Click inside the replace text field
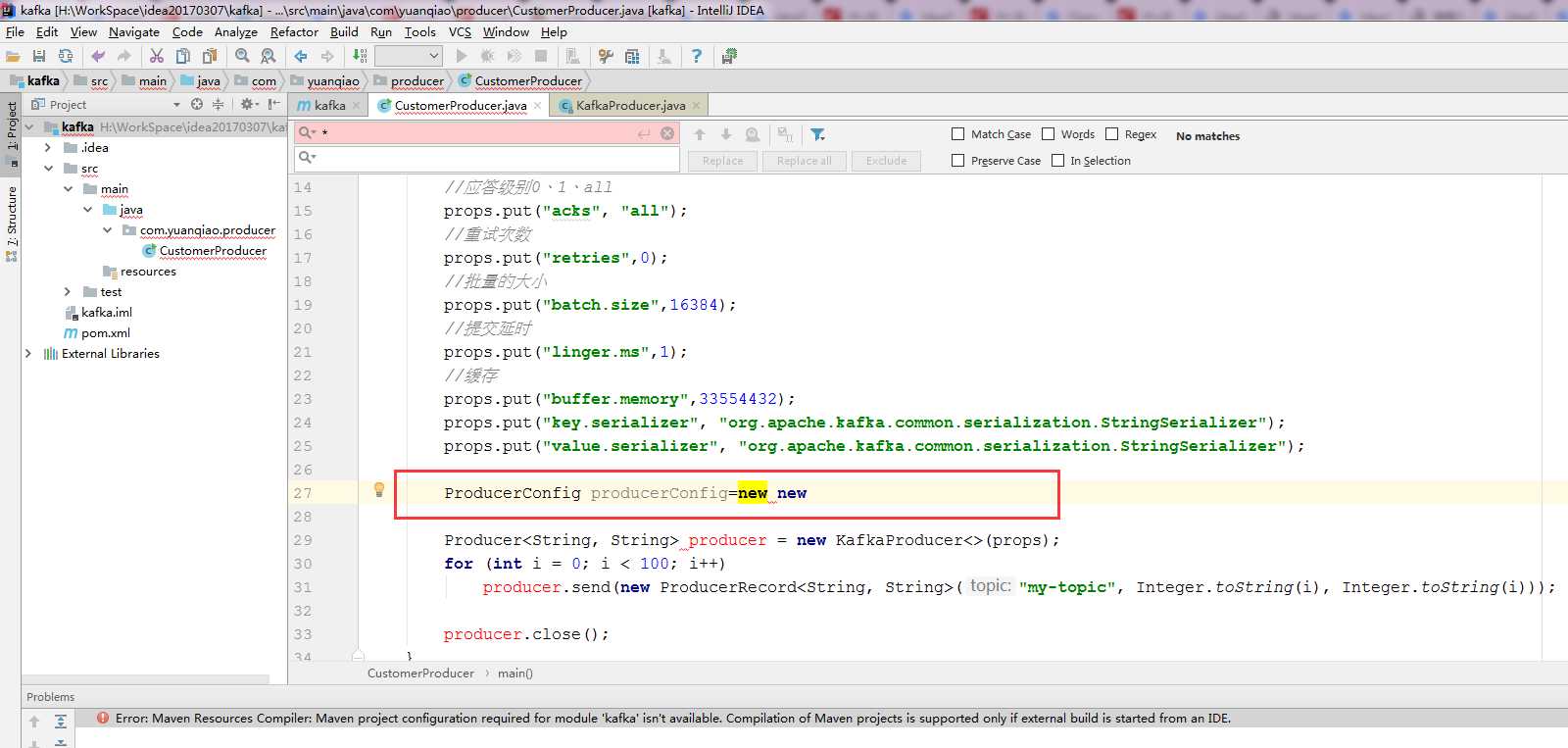Screen dimensions: 1568x748 487,158
